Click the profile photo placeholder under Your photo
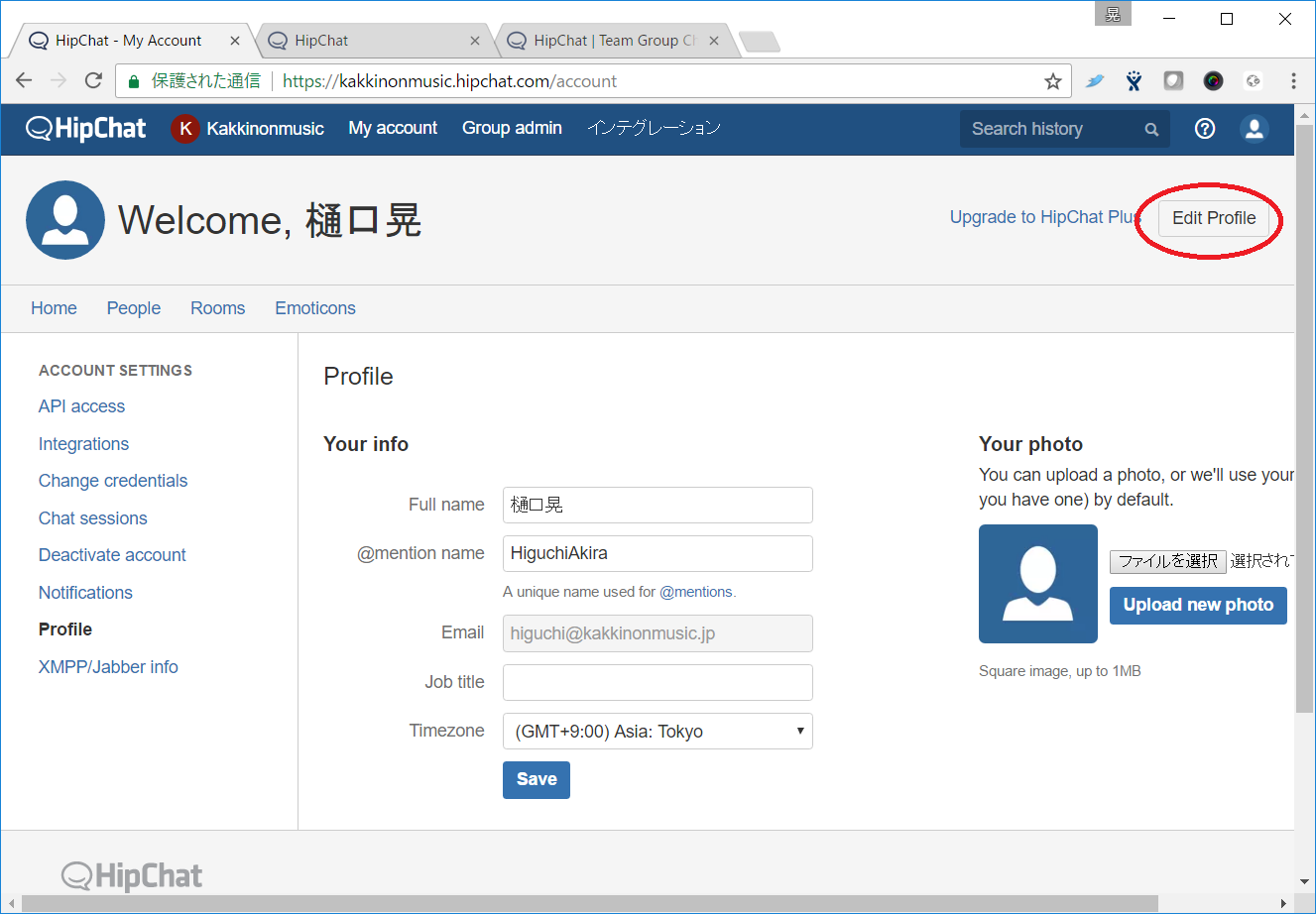The image size is (1316, 914). (1038, 584)
